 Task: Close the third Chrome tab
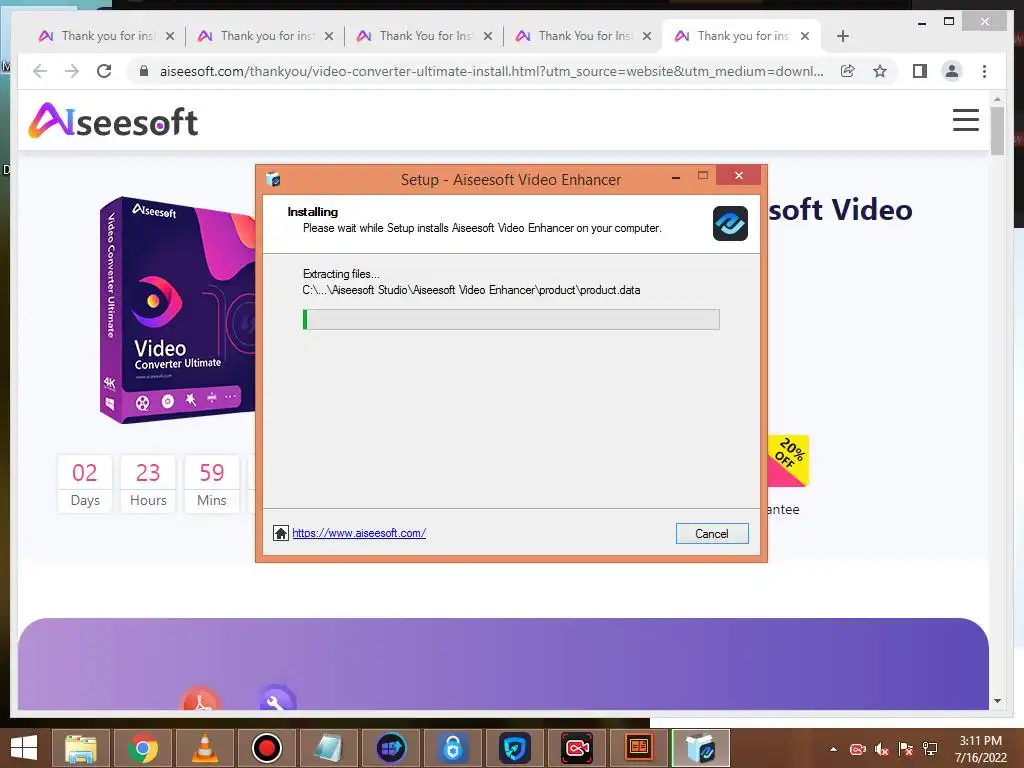click(488, 36)
